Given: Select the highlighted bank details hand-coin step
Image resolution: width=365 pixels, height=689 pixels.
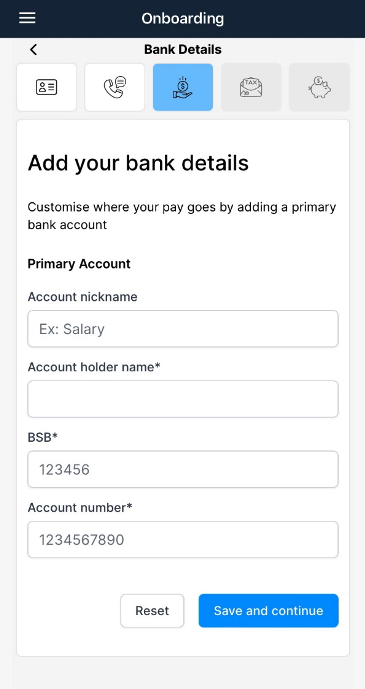Looking at the screenshot, I should 183,87.
